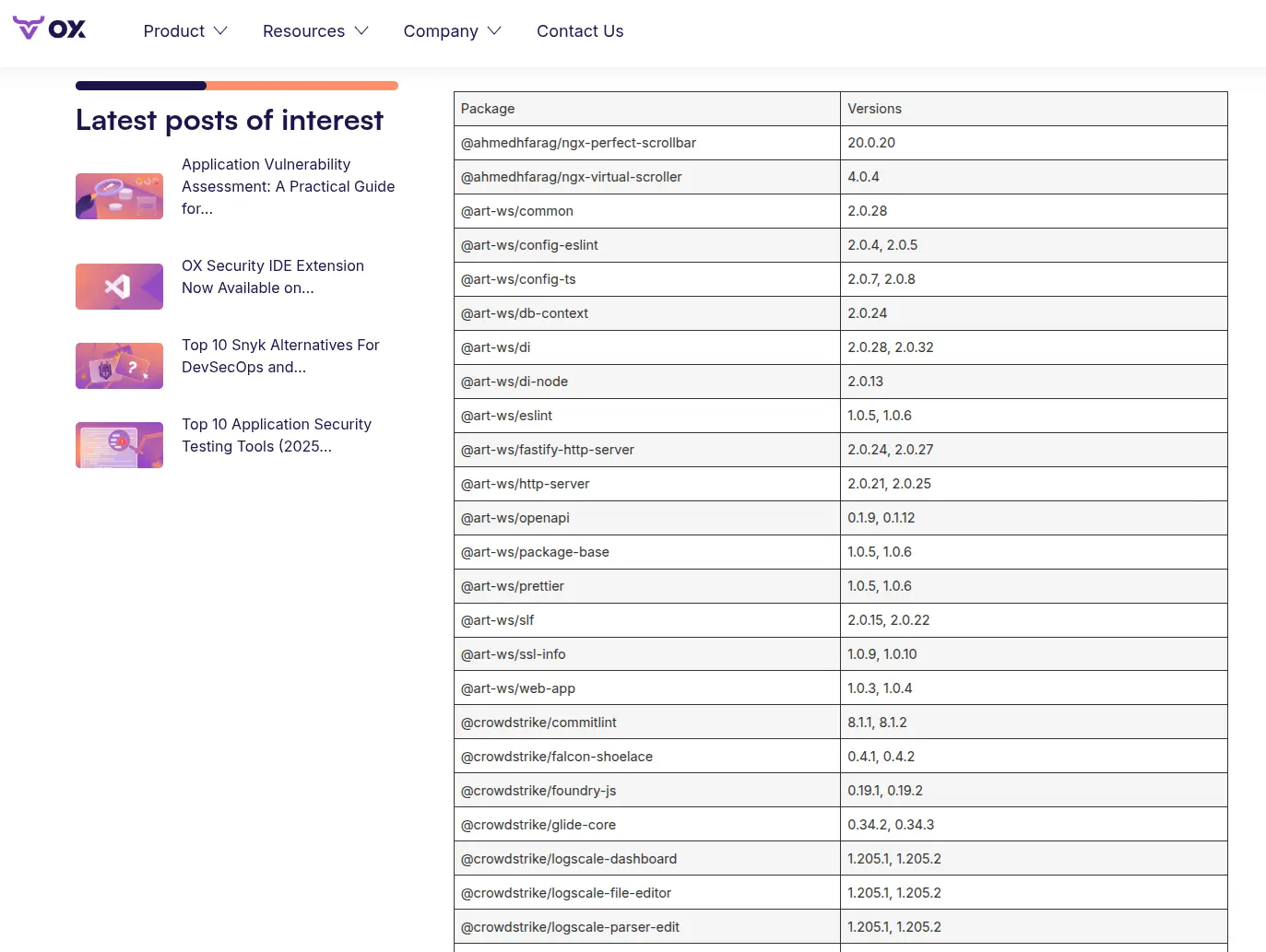
Task: Click the 0.34.2, 0.34.3 versions cell
Action: click(x=1034, y=825)
